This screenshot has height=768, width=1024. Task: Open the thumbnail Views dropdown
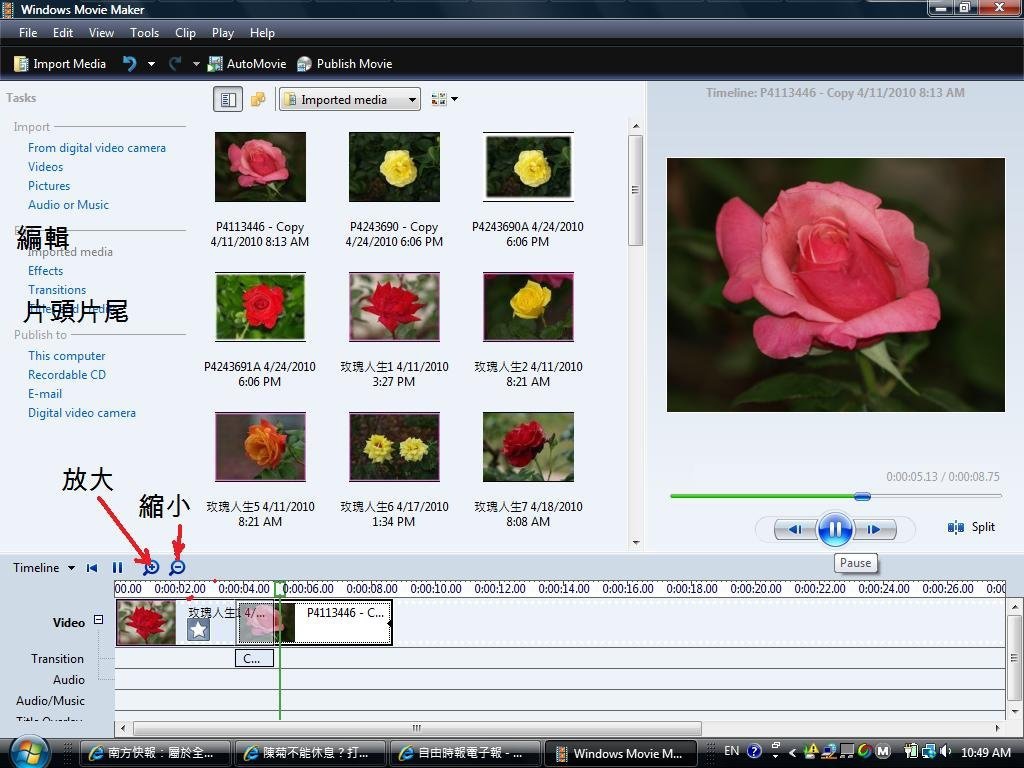(444, 99)
